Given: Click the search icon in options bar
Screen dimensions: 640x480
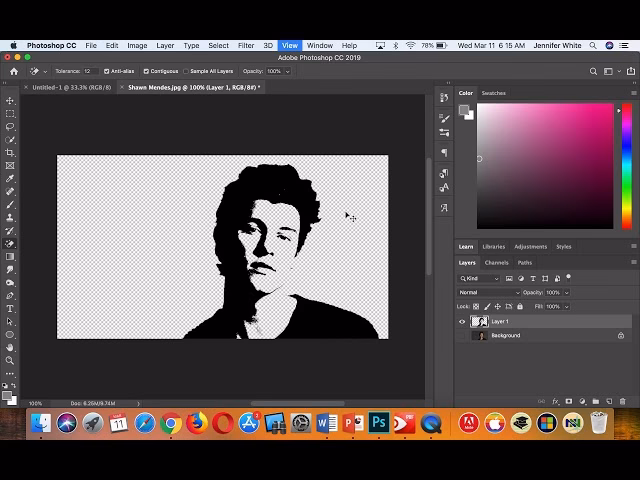Looking at the screenshot, I should pos(593,71).
